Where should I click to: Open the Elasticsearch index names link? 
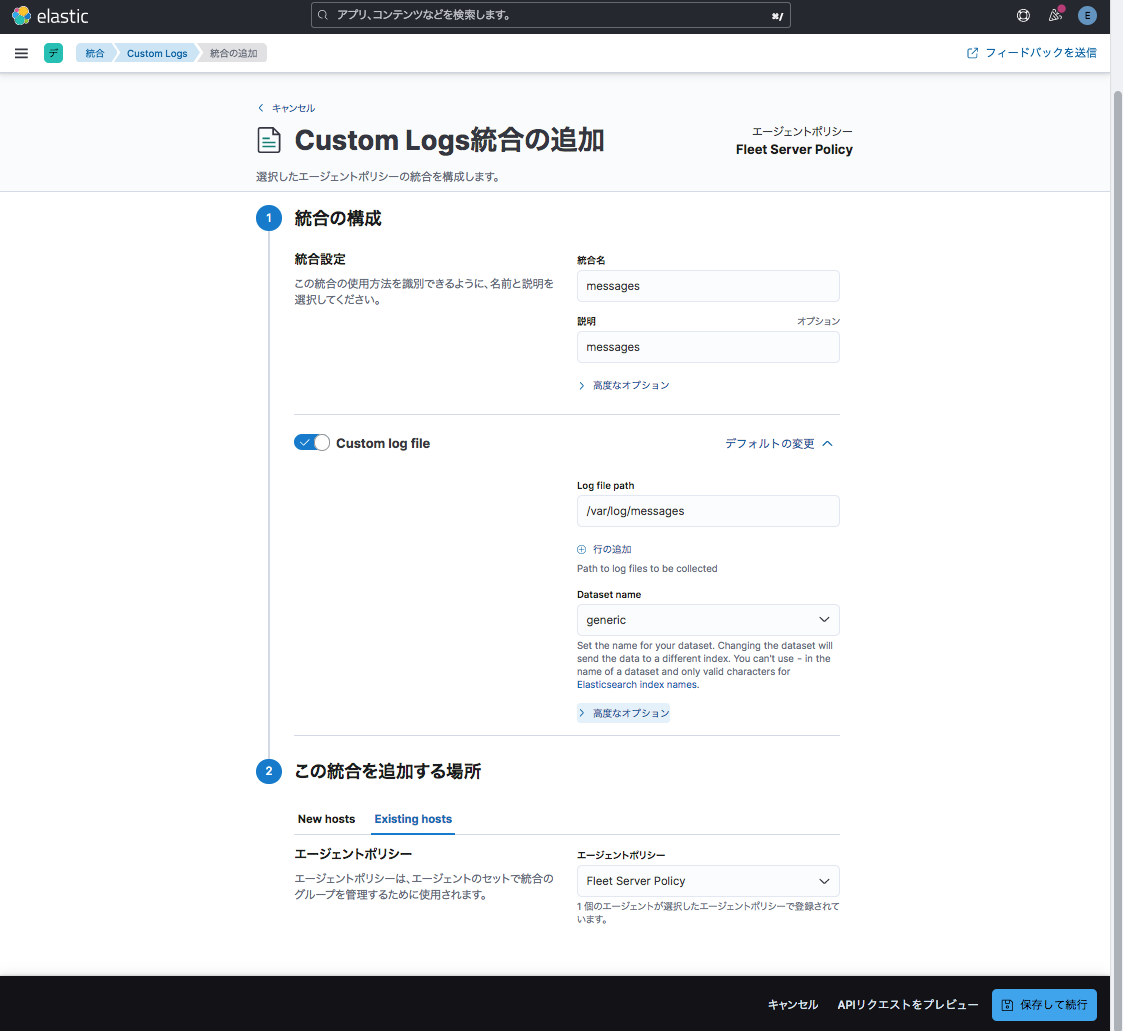click(x=637, y=685)
